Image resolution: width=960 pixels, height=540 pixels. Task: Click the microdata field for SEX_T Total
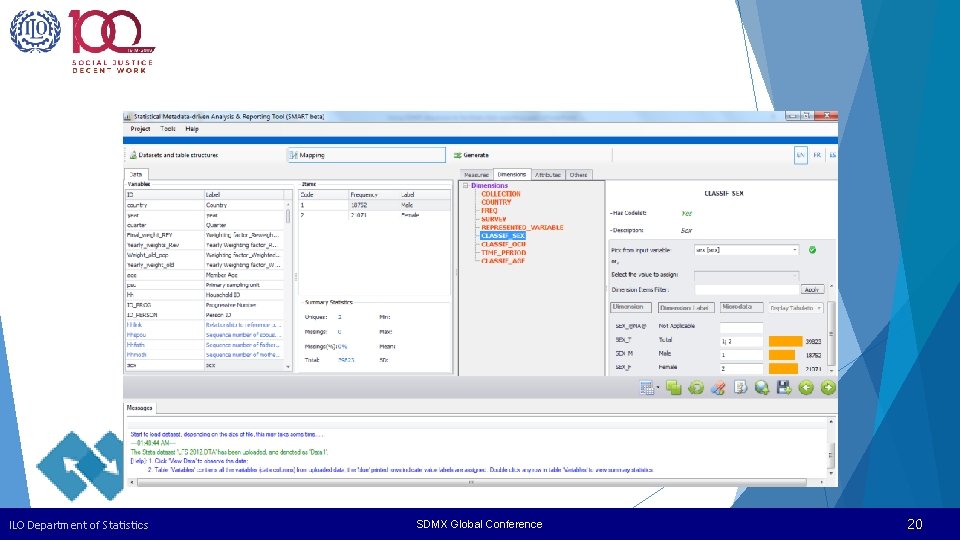(x=741, y=341)
